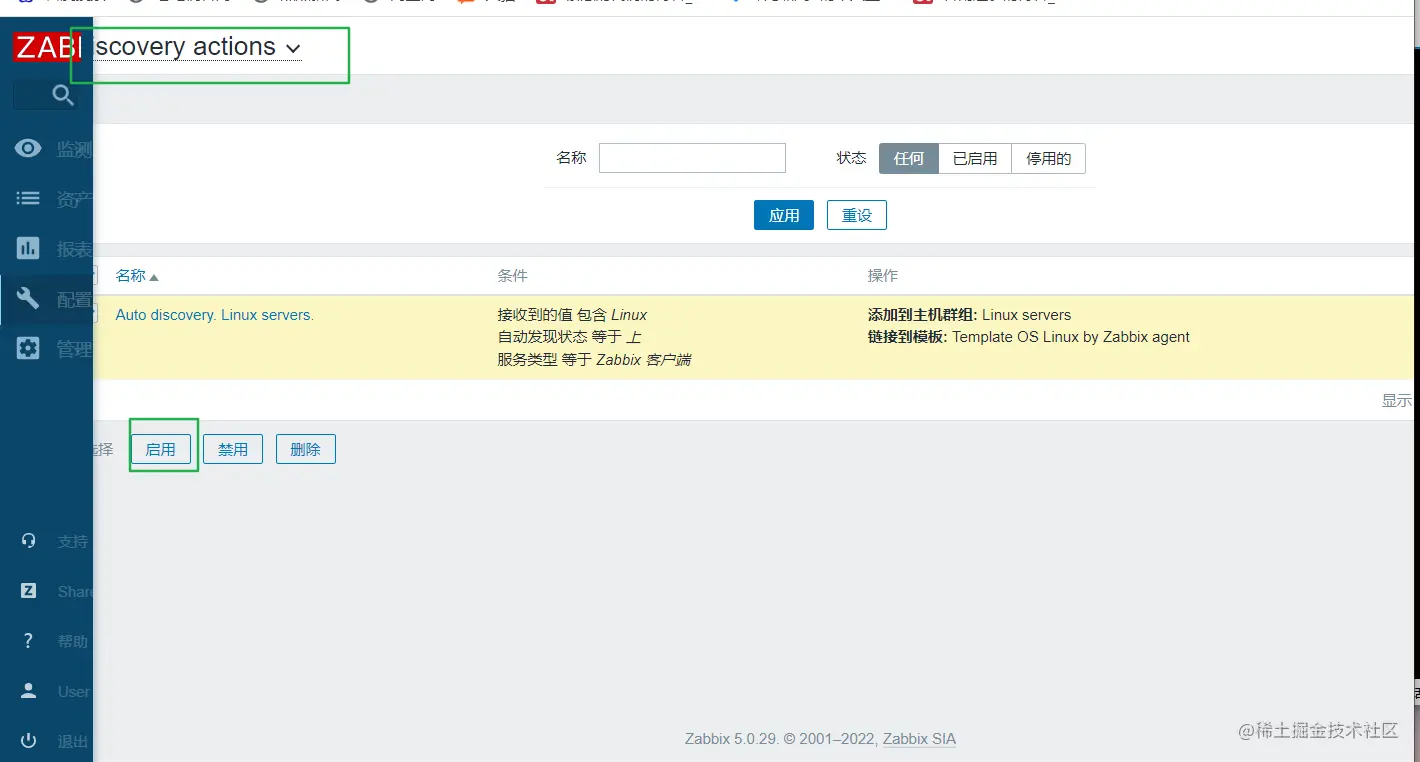Click the 服务类型 等于 Zabbix 客户端 condition

click(x=594, y=359)
